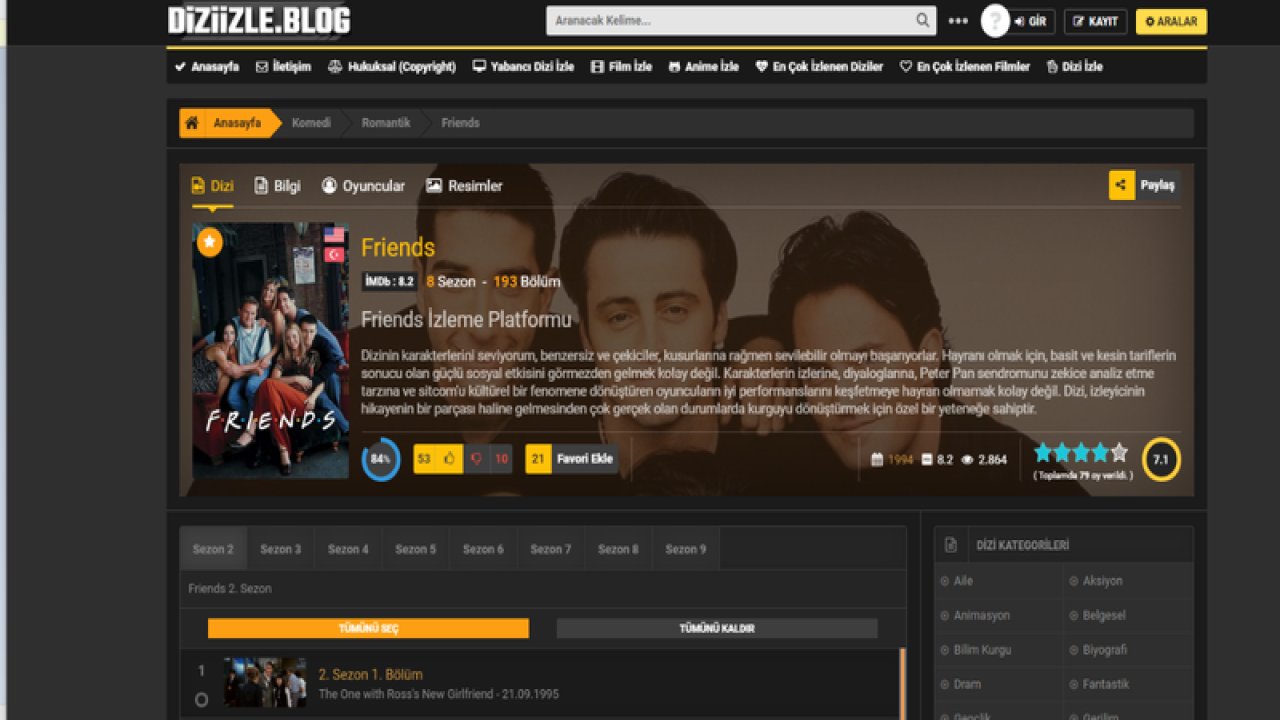Screen dimensions: 1280x720
Task: Open the Komedi breadcrumb link
Action: click(311, 123)
